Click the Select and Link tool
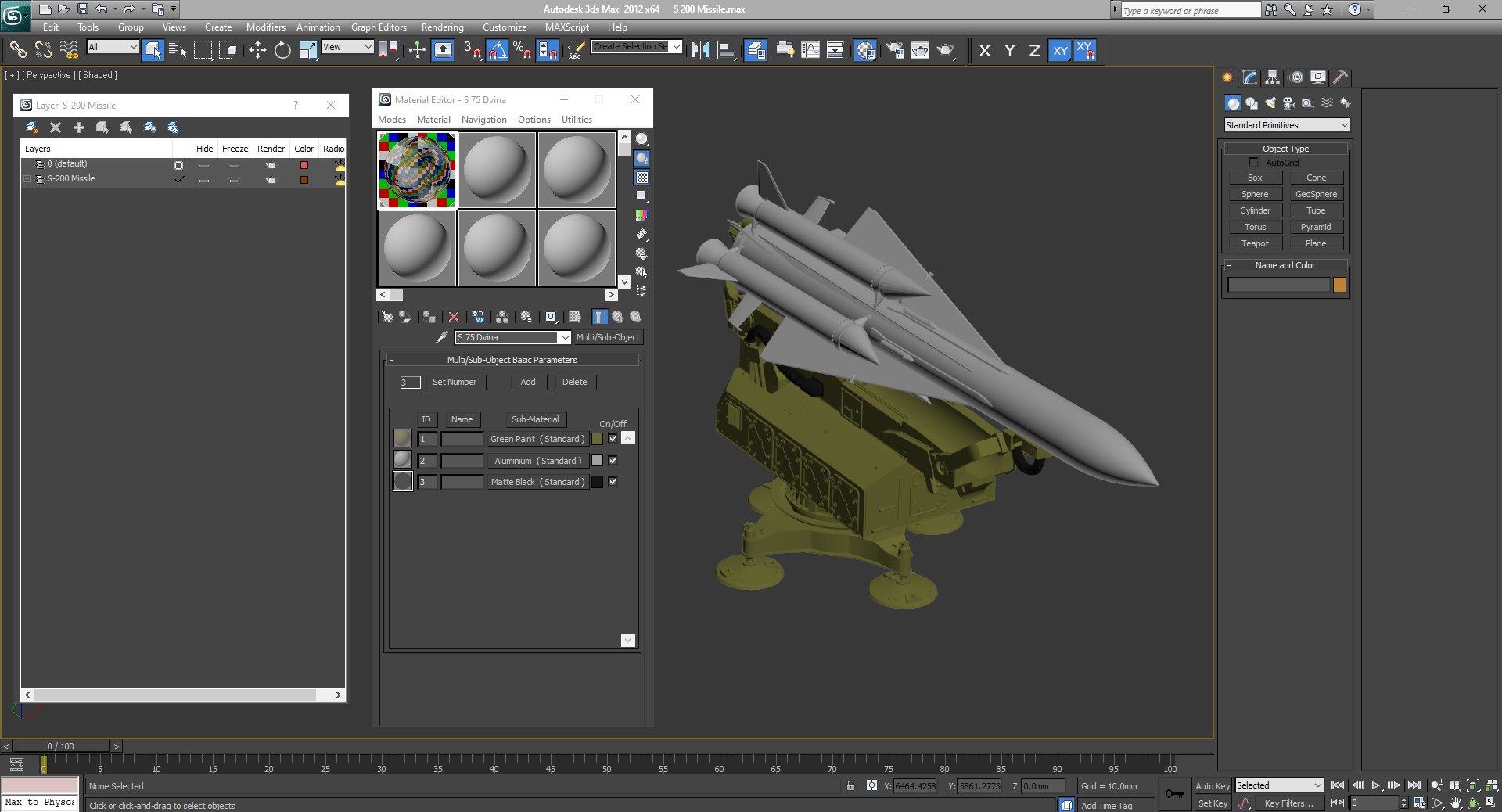The height and width of the screenshot is (812, 1502). pyautogui.click(x=18, y=50)
